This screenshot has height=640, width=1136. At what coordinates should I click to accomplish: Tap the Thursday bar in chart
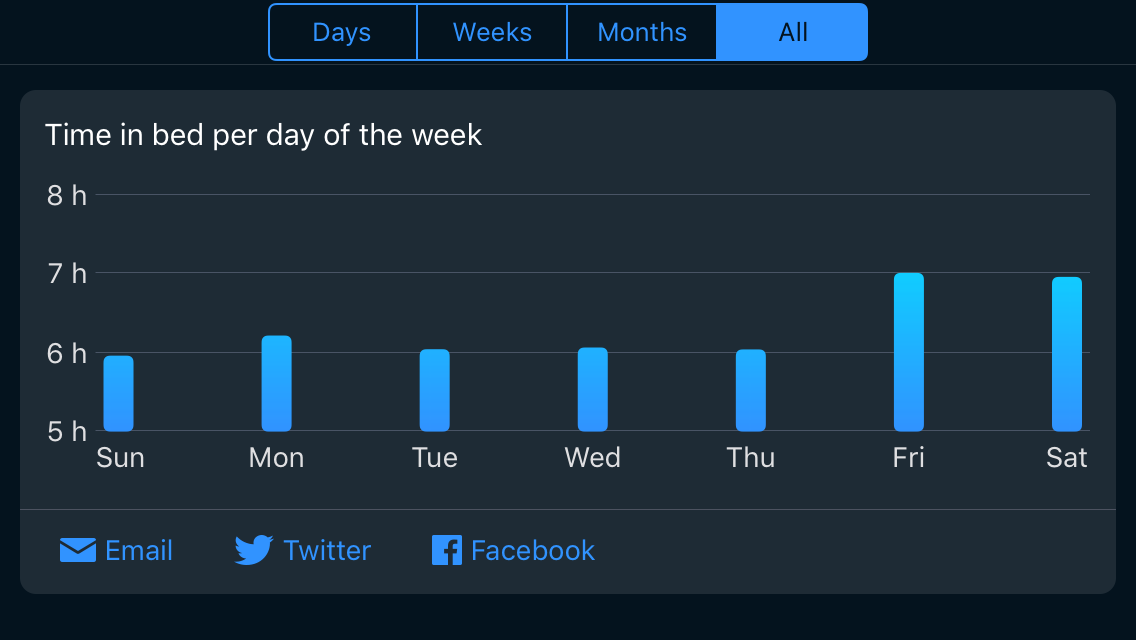[x=750, y=390]
